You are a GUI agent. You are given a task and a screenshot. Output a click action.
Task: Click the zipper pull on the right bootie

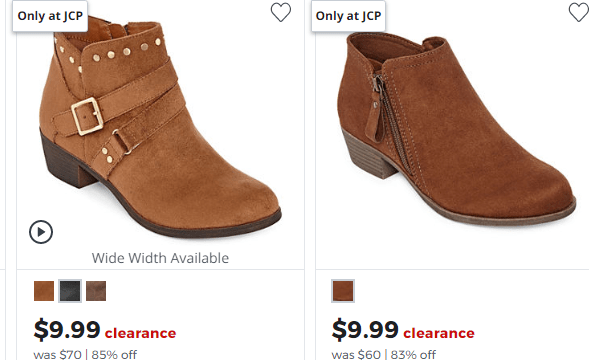374,121
